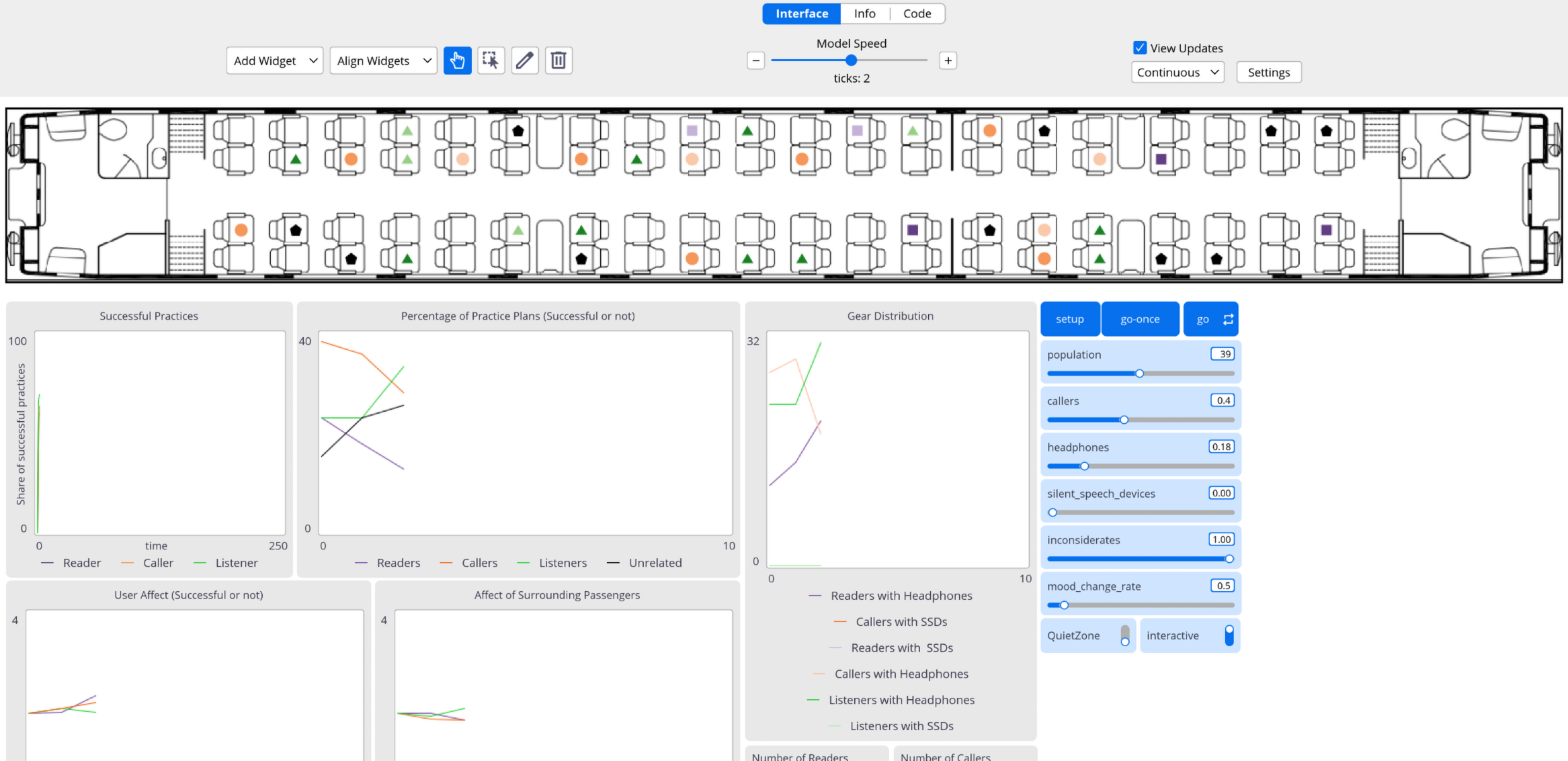The width and height of the screenshot is (1568, 761).
Task: Click the go-once button
Action: [x=1140, y=319]
